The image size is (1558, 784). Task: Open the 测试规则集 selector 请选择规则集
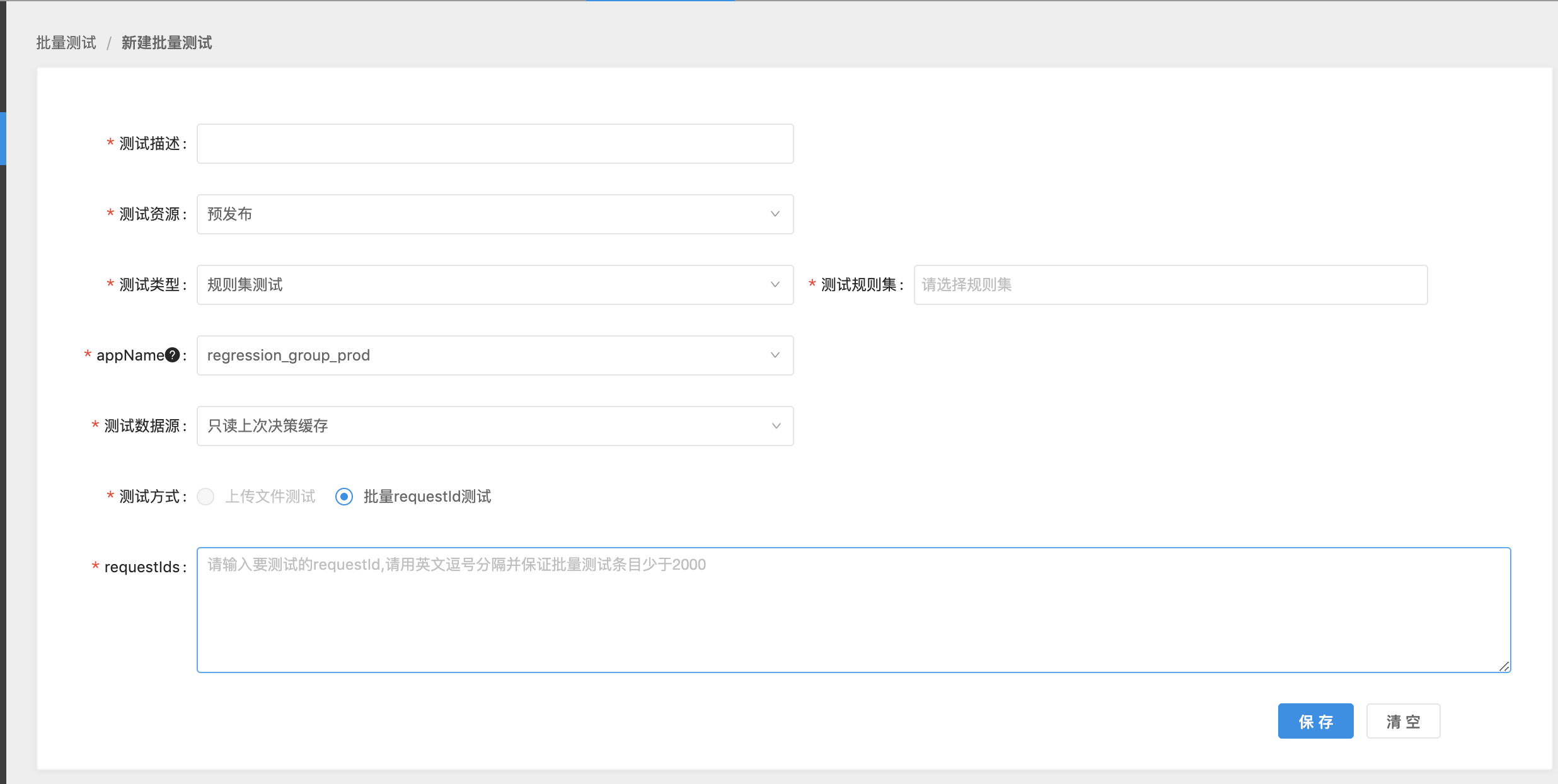[1170, 285]
